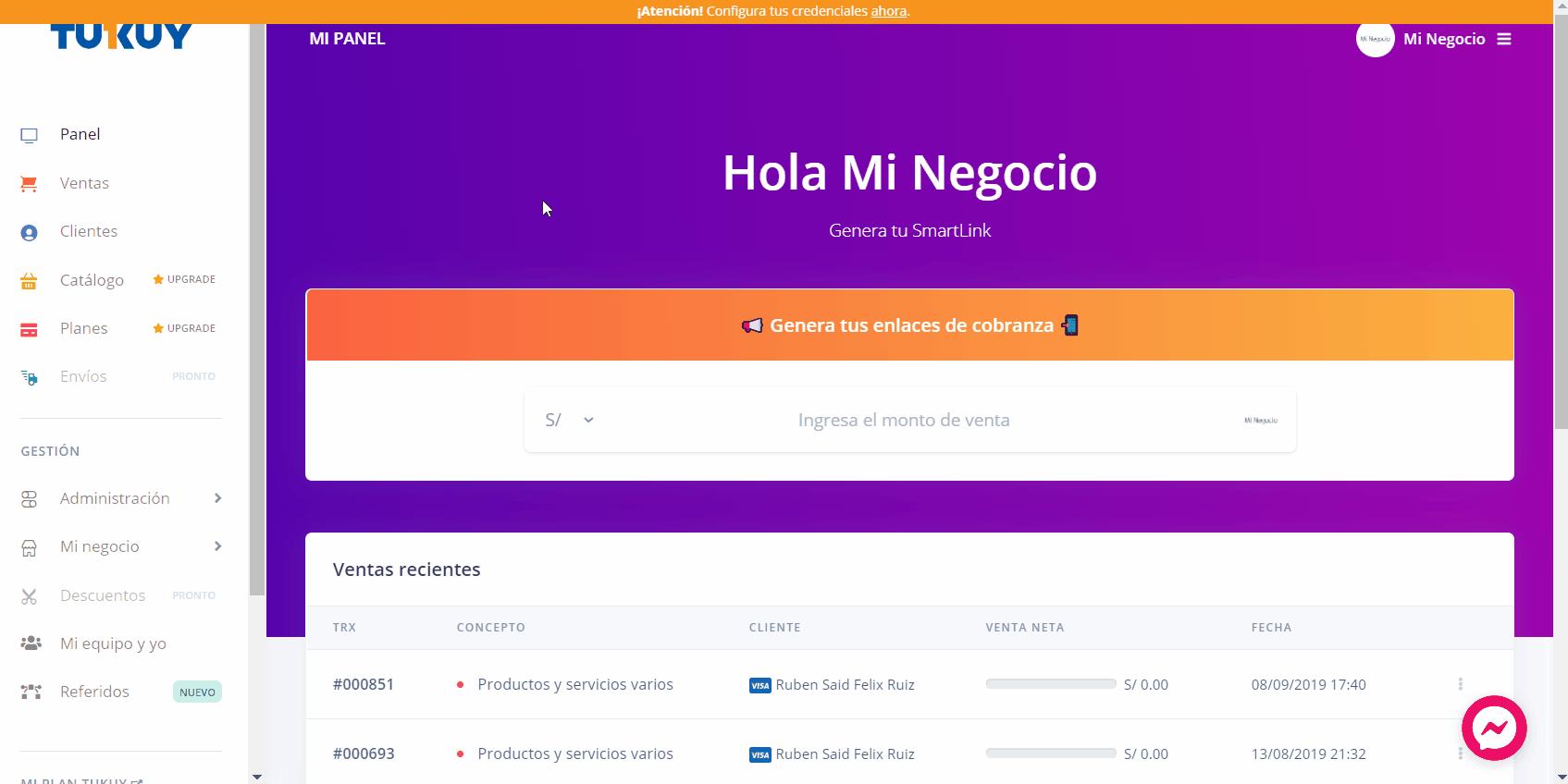Click the sale amount input field
Viewport: 1568px width, 784px height.
click(904, 420)
